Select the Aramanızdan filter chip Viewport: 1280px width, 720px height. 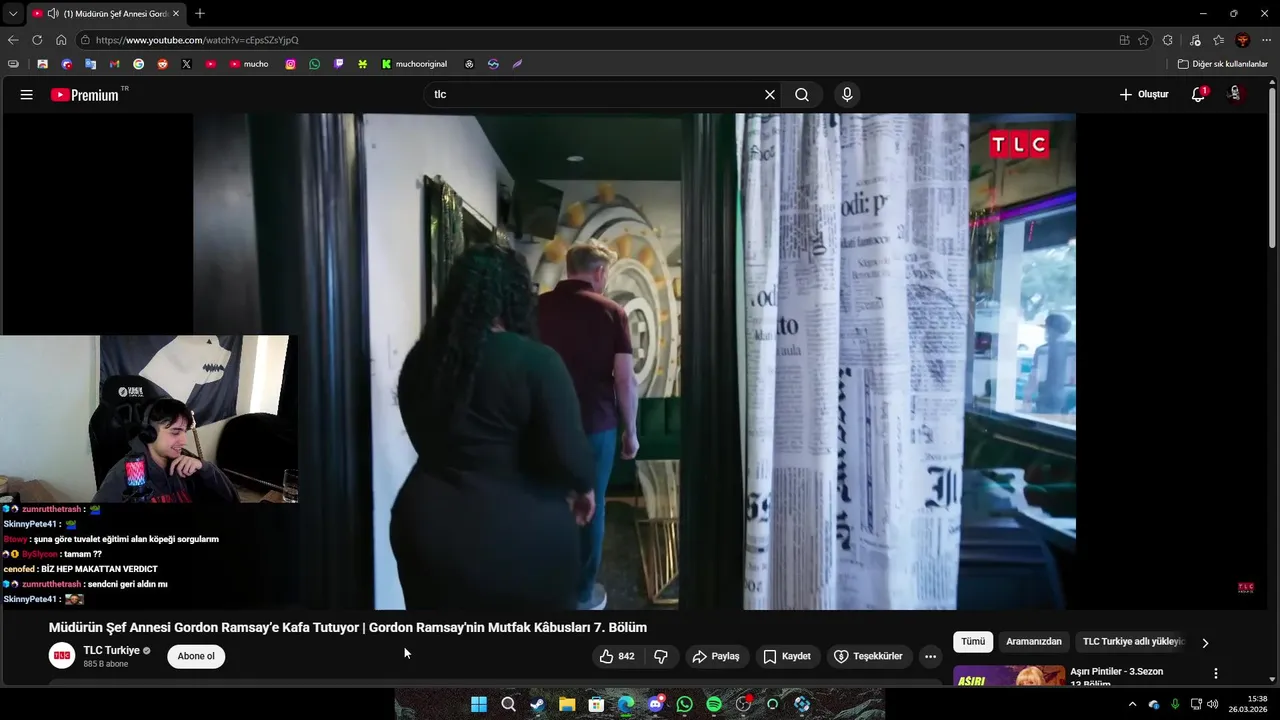tap(1034, 642)
